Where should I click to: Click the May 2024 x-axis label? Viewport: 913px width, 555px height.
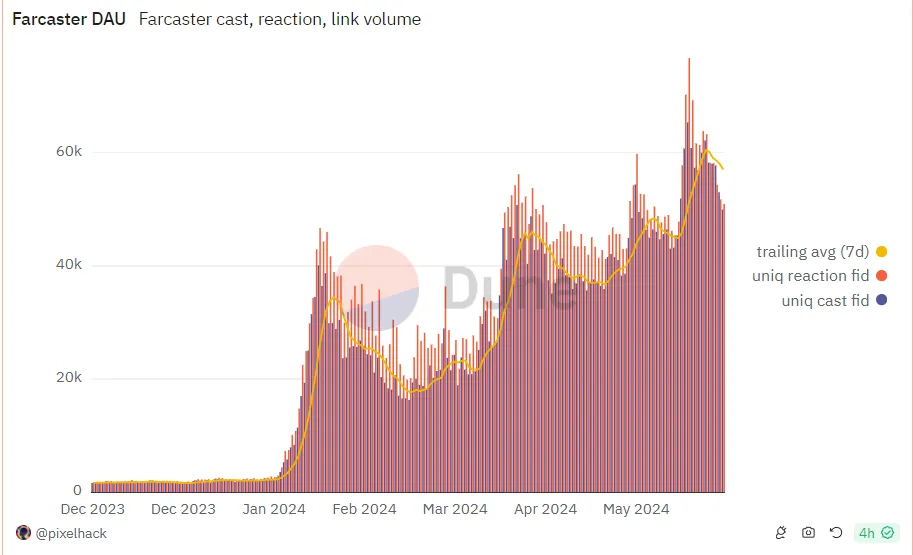[636, 509]
